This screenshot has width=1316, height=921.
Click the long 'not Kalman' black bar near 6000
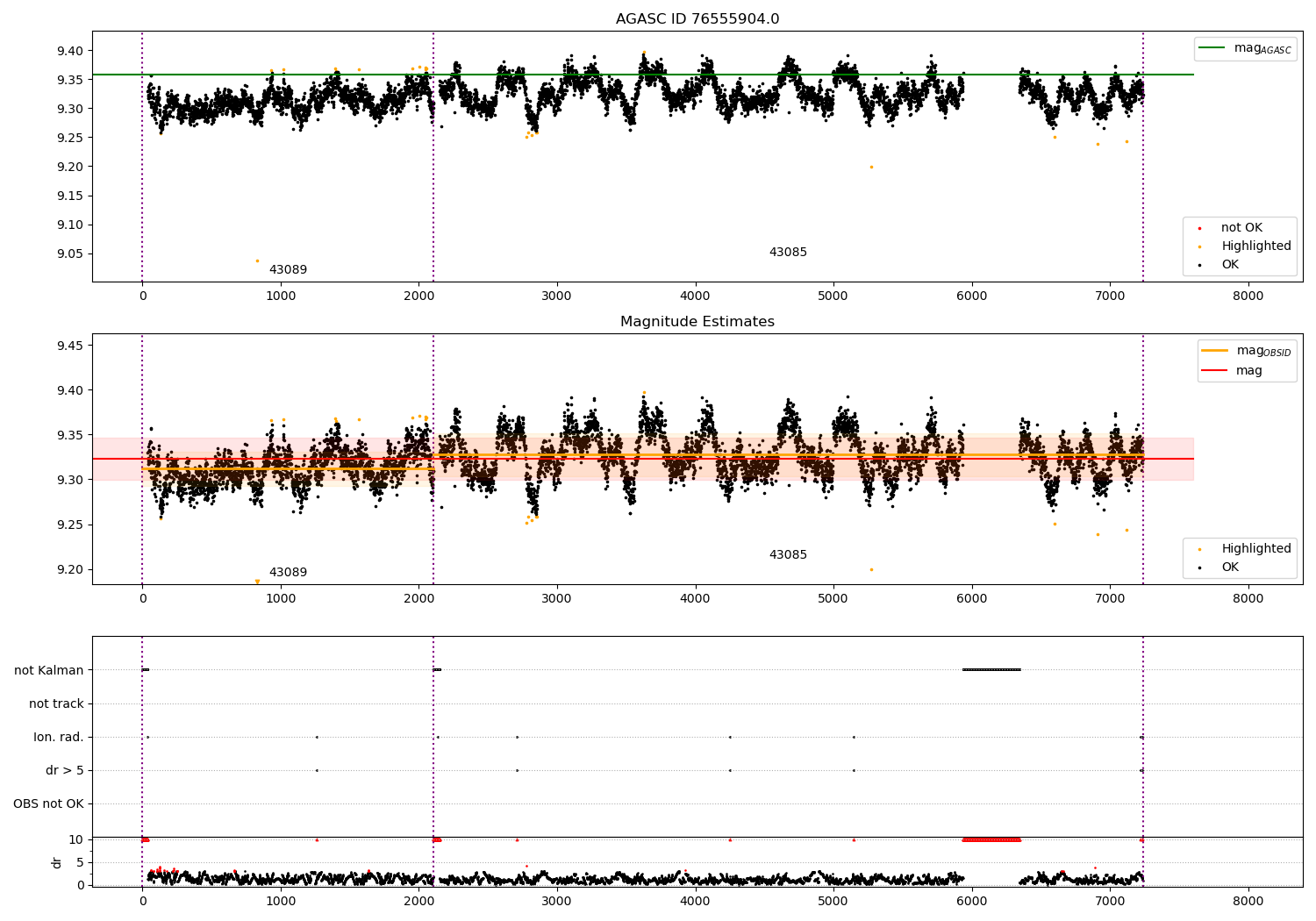coord(991,670)
